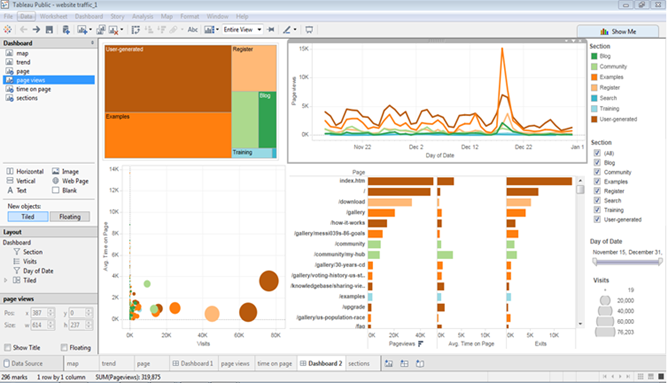668x383 pixels.
Task: Click the redo forward arrow
Action: coord(37,29)
